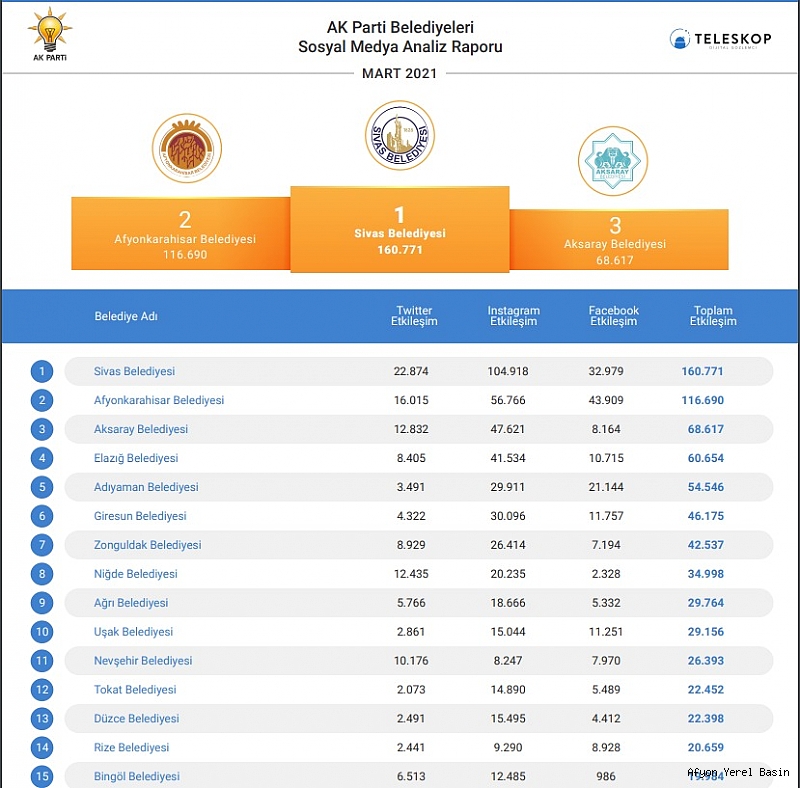Click the blue rank 8 badge
800x788 pixels.
pyautogui.click(x=41, y=574)
